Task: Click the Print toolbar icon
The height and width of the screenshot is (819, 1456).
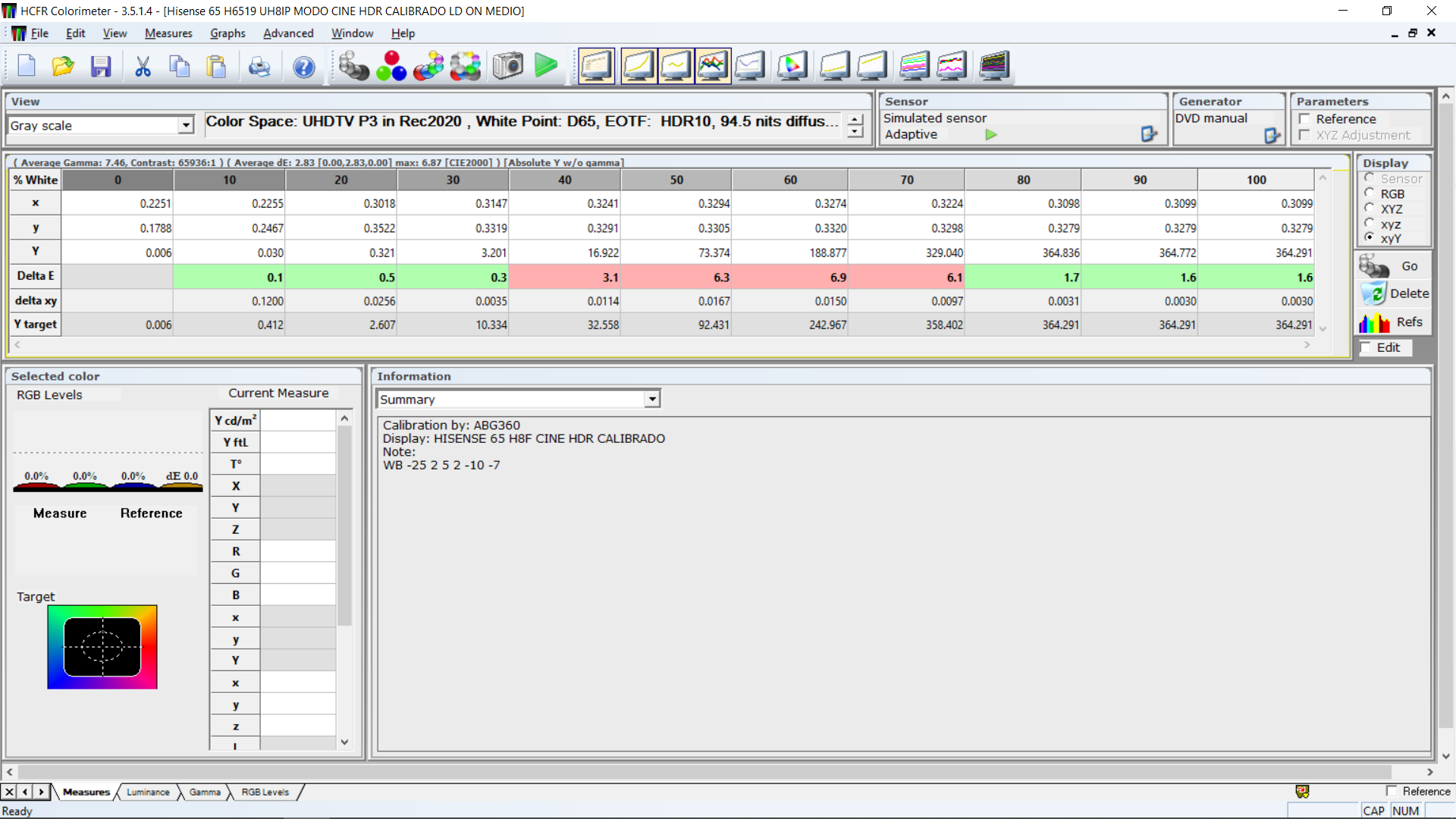Action: click(259, 66)
